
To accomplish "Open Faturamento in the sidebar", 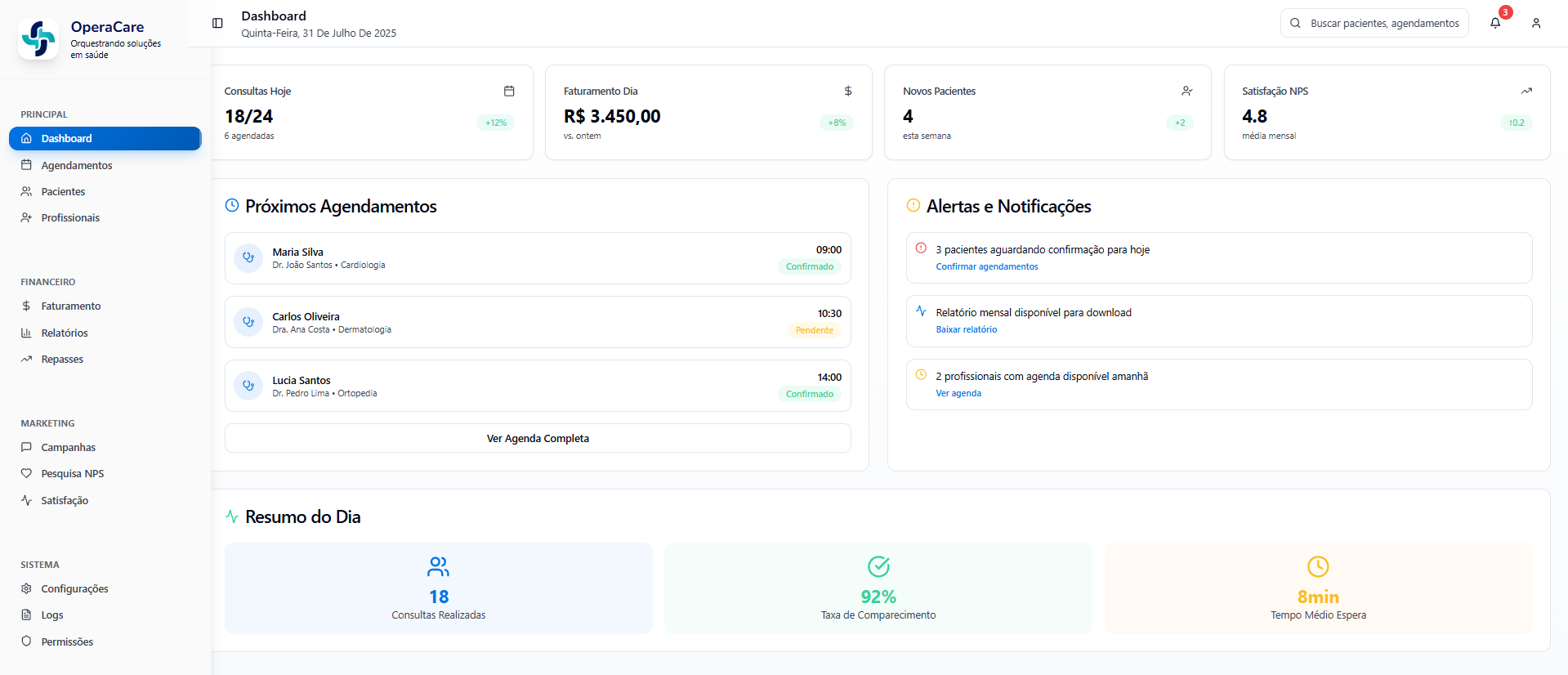I will [x=105, y=306].
